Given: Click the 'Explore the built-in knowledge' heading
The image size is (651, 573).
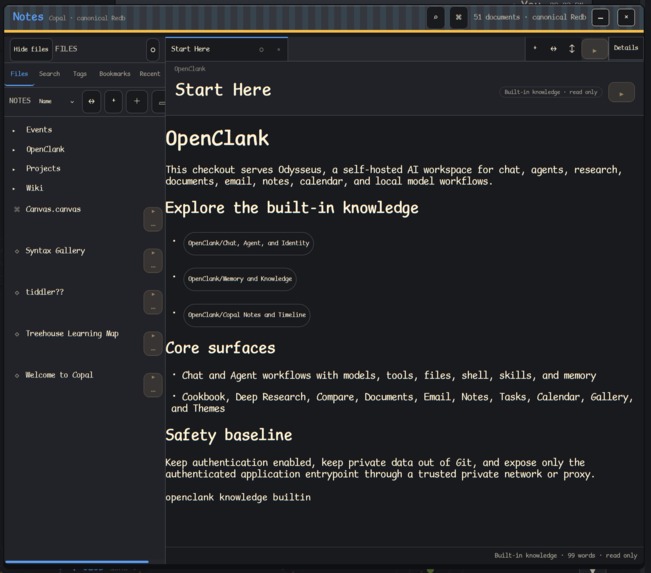Looking at the screenshot, I should click(291, 208).
